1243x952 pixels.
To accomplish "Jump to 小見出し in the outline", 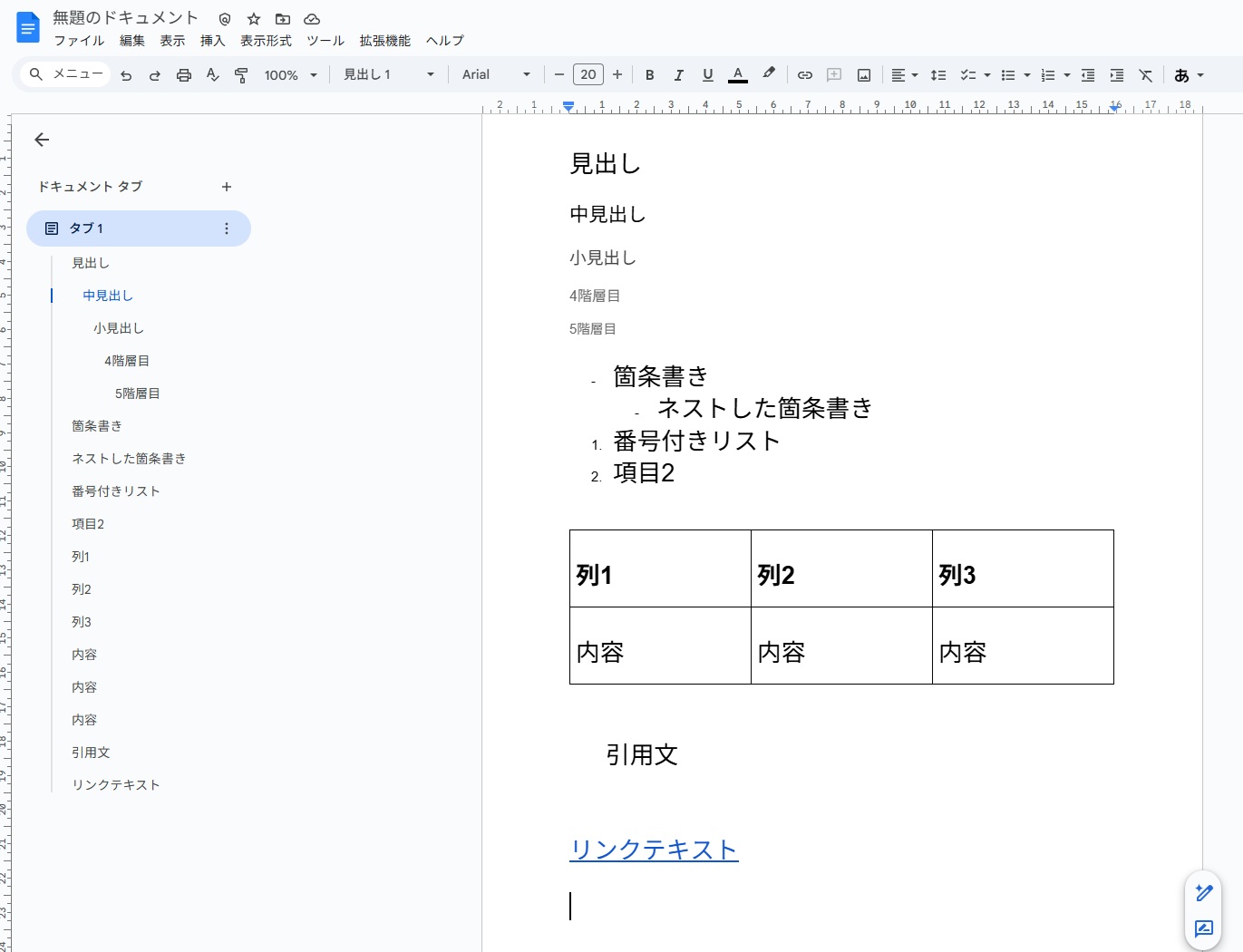I will point(119,328).
